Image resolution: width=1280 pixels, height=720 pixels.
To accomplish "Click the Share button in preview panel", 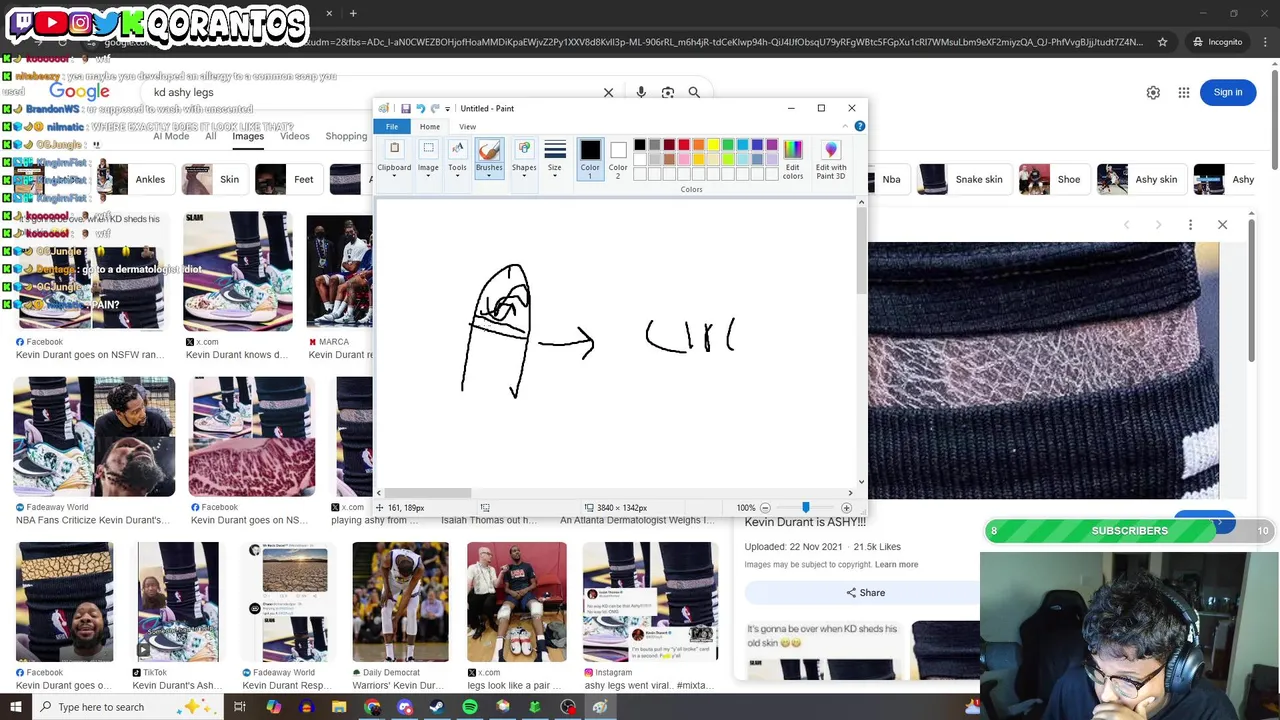I will (864, 593).
